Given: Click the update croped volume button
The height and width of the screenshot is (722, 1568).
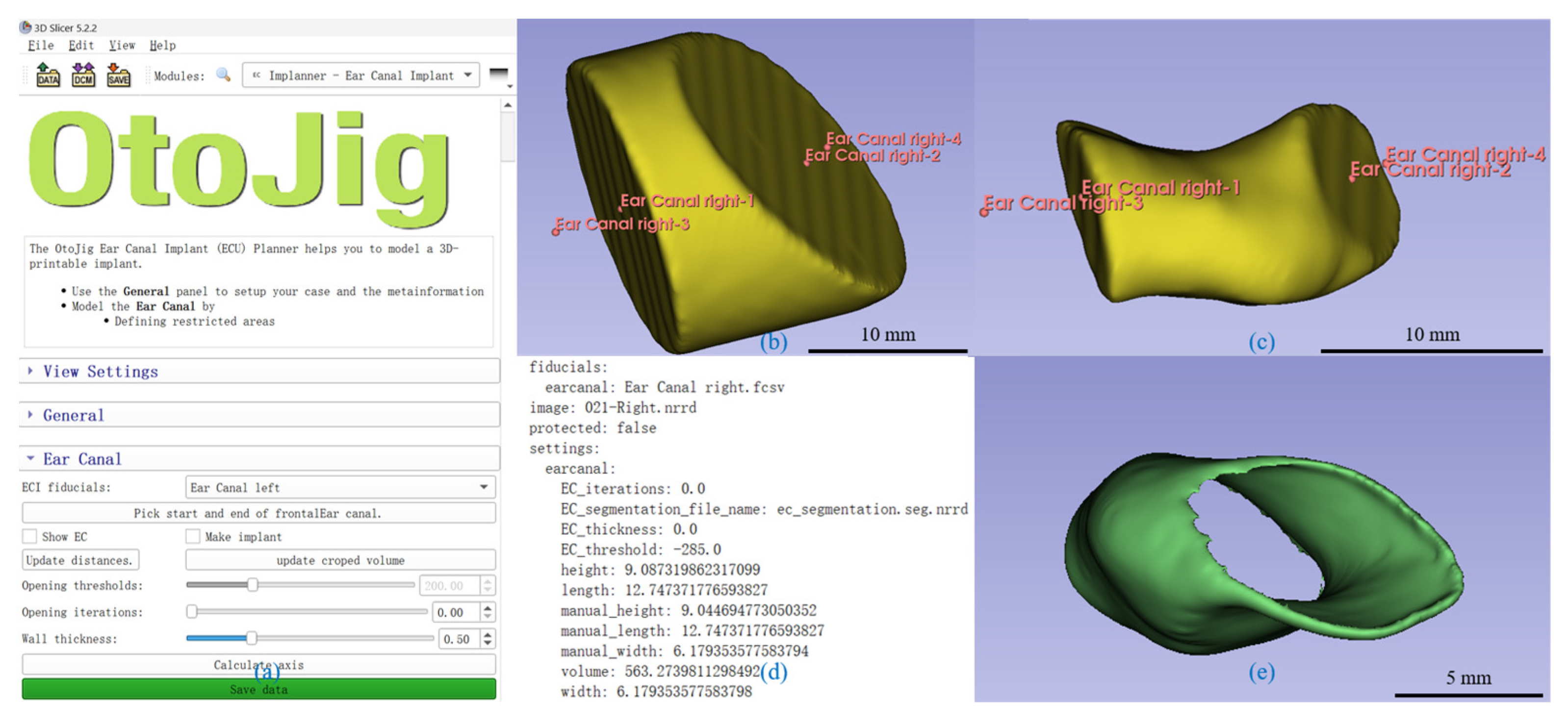Looking at the screenshot, I should (x=340, y=560).
